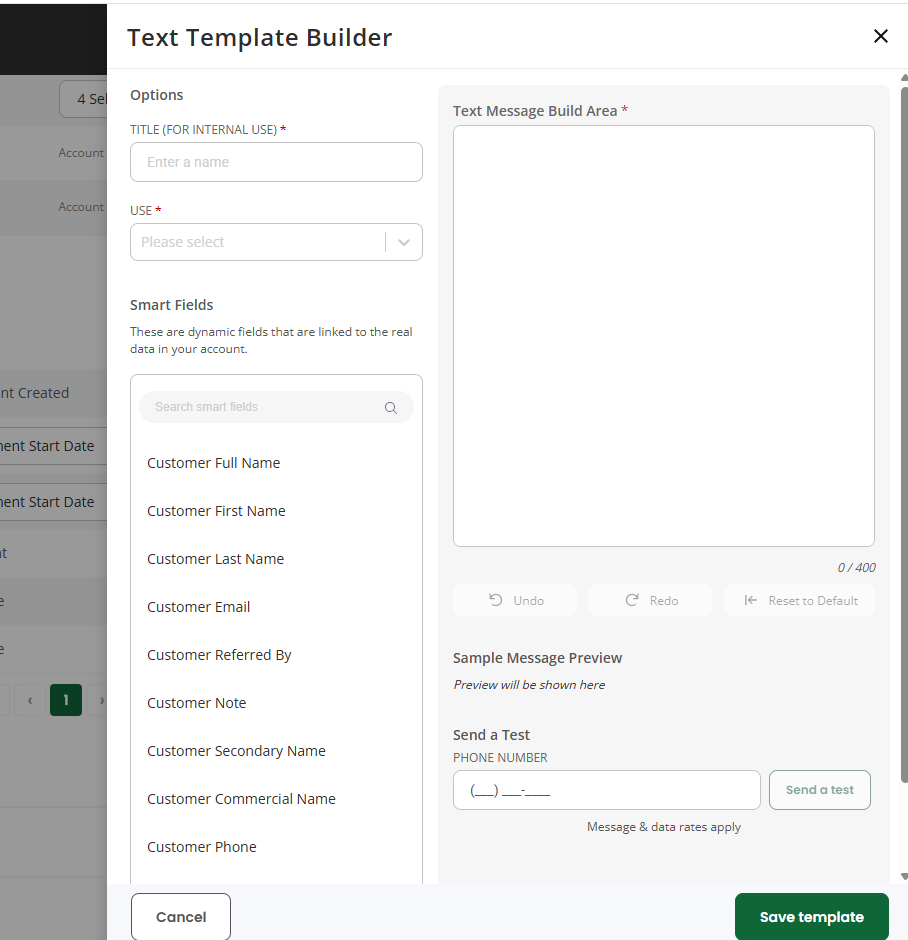Click the search magnifier icon in smart fields
The width and height of the screenshot is (908, 940).
[391, 408]
